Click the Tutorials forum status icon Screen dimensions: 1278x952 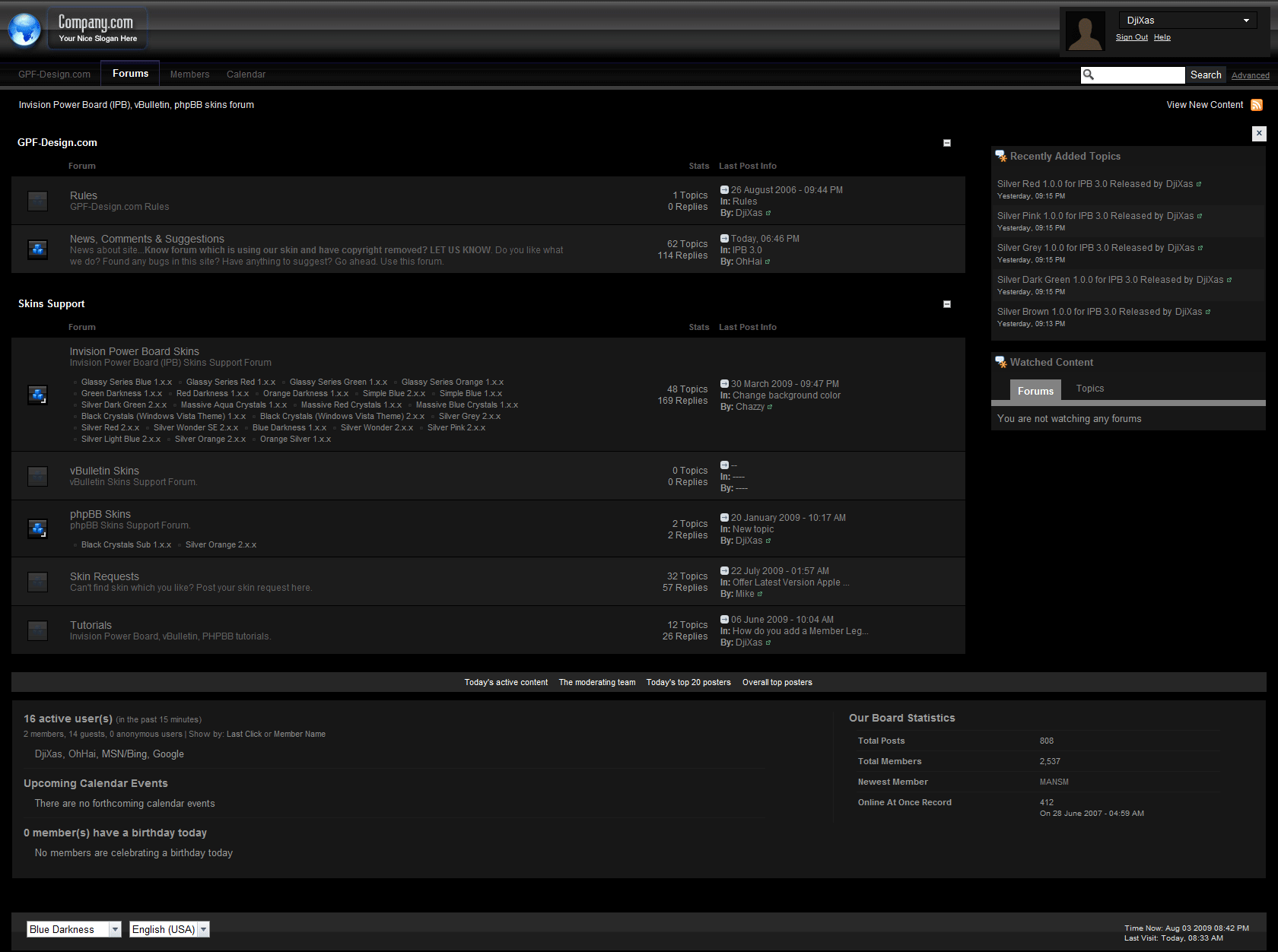coord(37,630)
